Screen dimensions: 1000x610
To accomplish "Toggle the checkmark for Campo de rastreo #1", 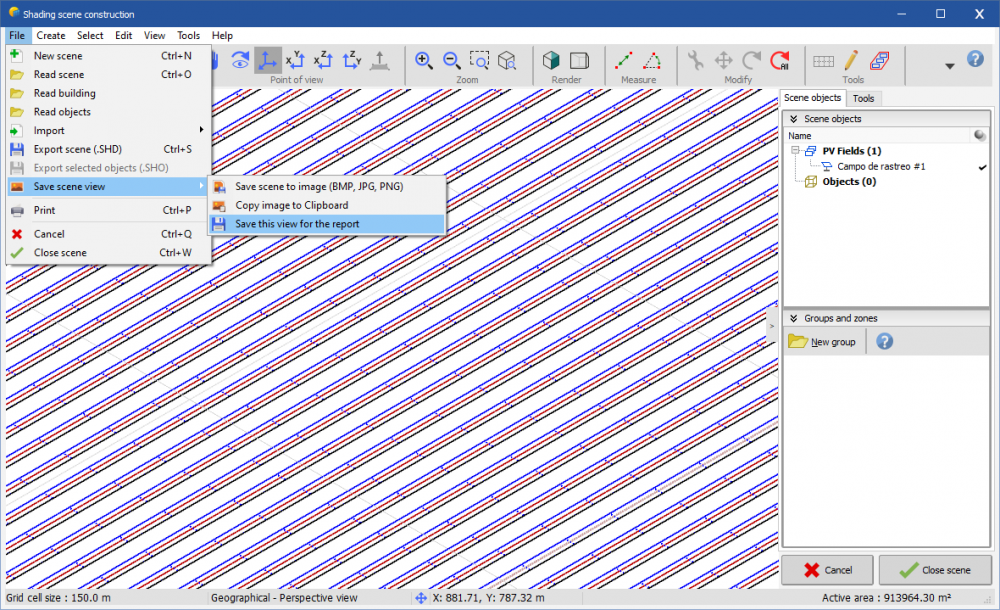I will pyautogui.click(x=982, y=167).
